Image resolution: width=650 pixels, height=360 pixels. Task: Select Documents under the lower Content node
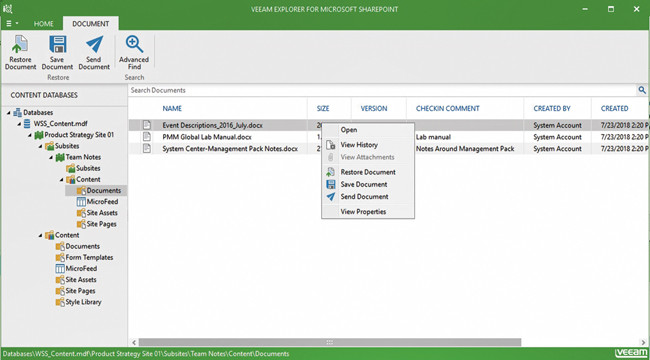point(78,246)
